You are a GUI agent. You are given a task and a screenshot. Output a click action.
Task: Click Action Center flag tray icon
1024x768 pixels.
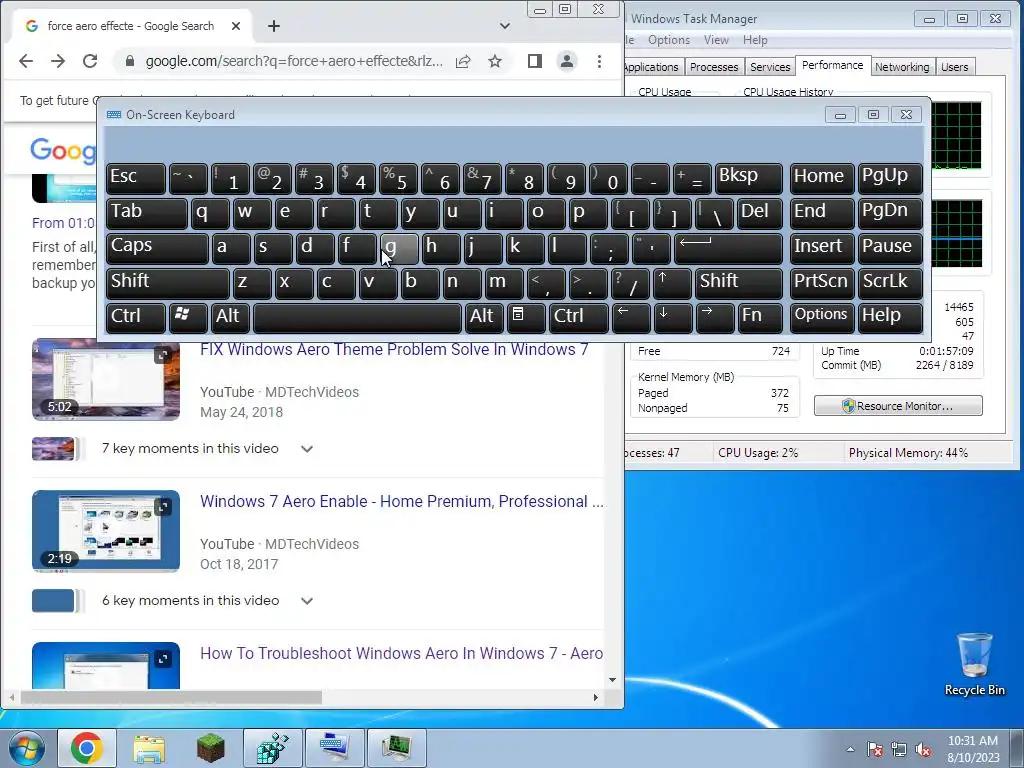pos(874,750)
